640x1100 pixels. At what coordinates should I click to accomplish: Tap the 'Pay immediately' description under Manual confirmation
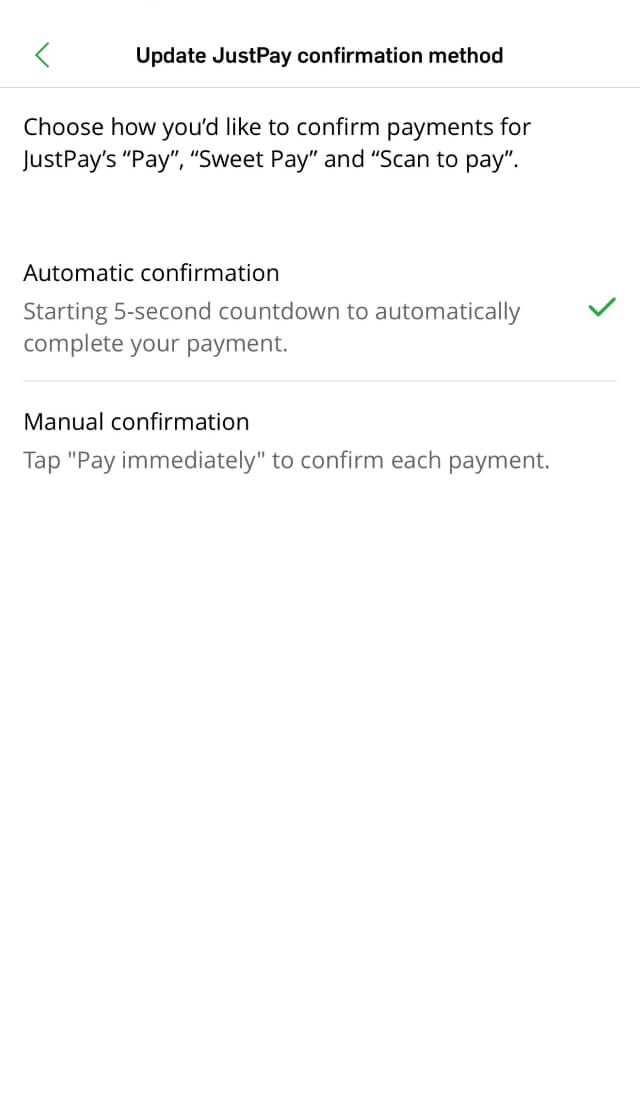click(286, 460)
